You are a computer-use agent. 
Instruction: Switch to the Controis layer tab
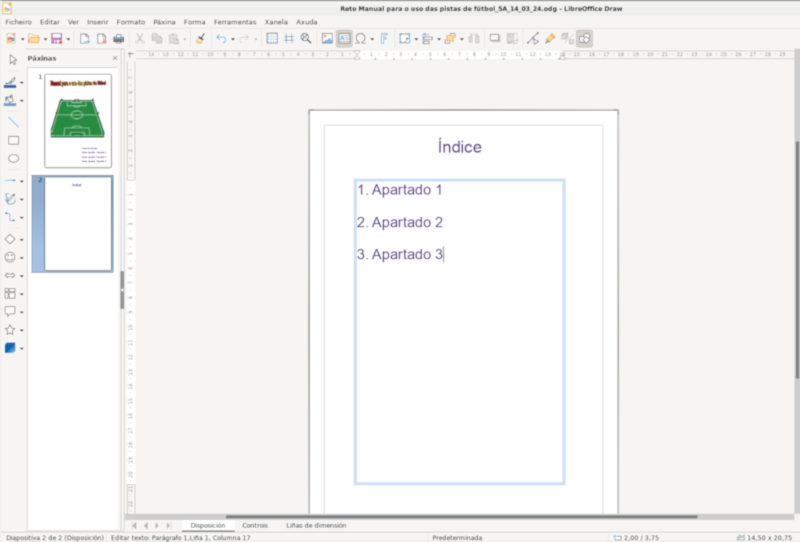255,524
